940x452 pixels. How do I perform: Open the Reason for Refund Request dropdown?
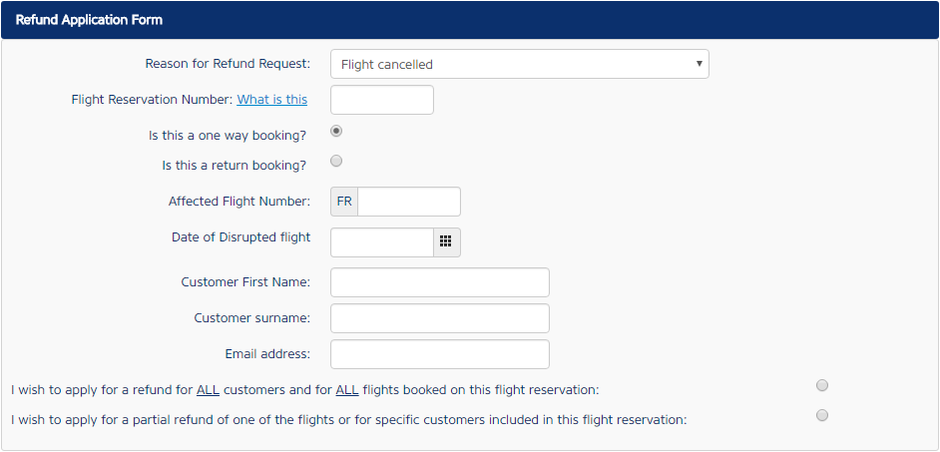pyautogui.click(x=518, y=64)
